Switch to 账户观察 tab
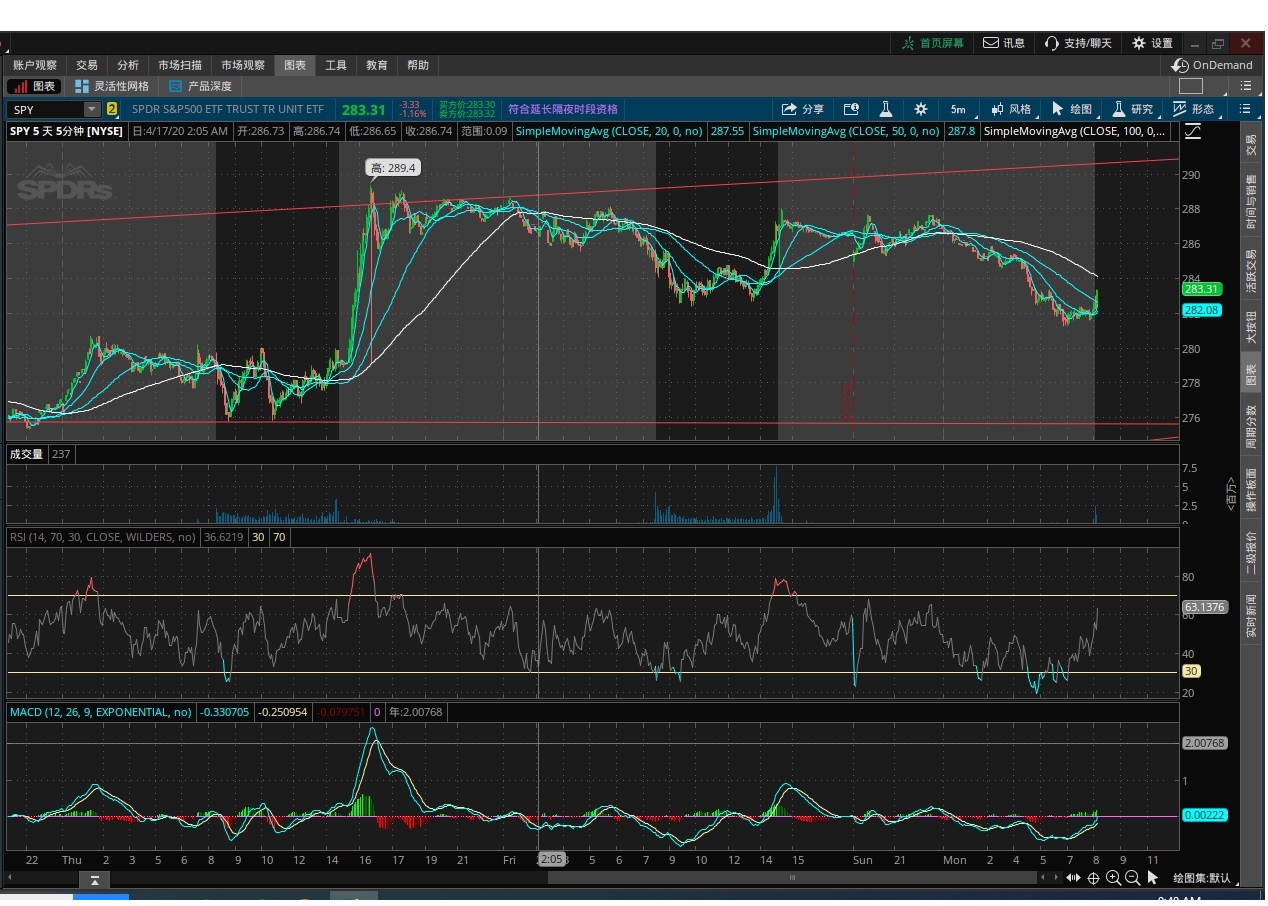Screen dimensions: 1268x906 pos(35,65)
